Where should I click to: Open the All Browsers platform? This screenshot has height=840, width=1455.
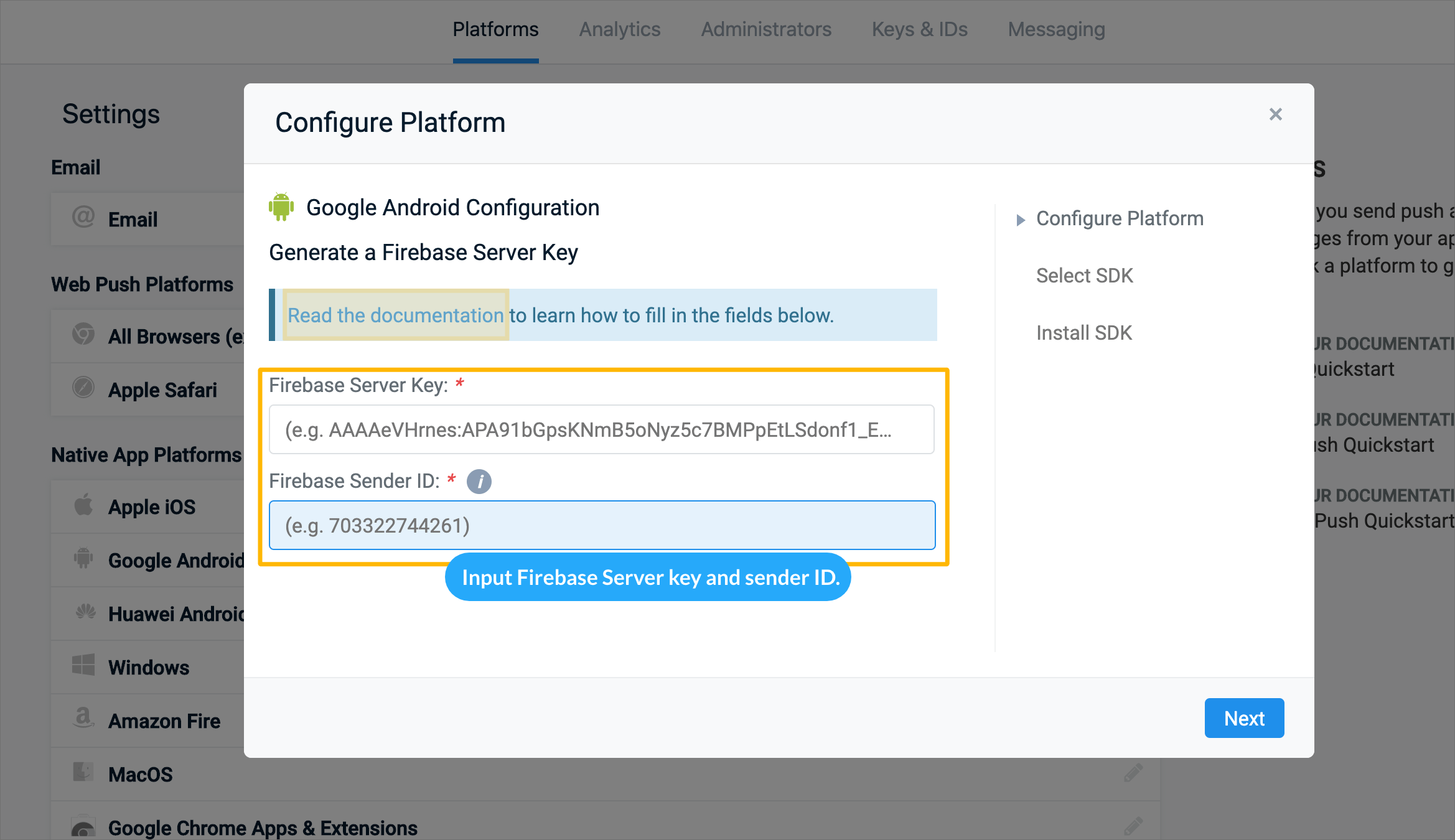(x=147, y=337)
